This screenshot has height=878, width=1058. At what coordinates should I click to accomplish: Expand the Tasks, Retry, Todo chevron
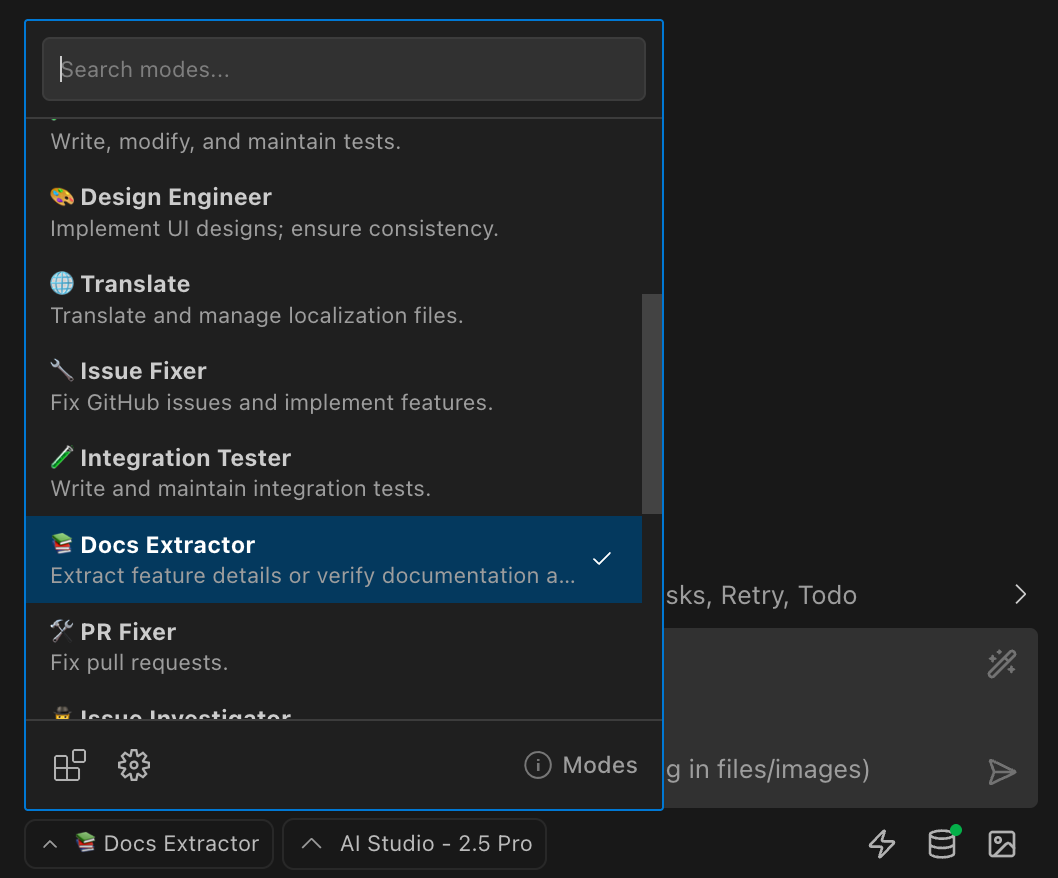click(x=1020, y=594)
